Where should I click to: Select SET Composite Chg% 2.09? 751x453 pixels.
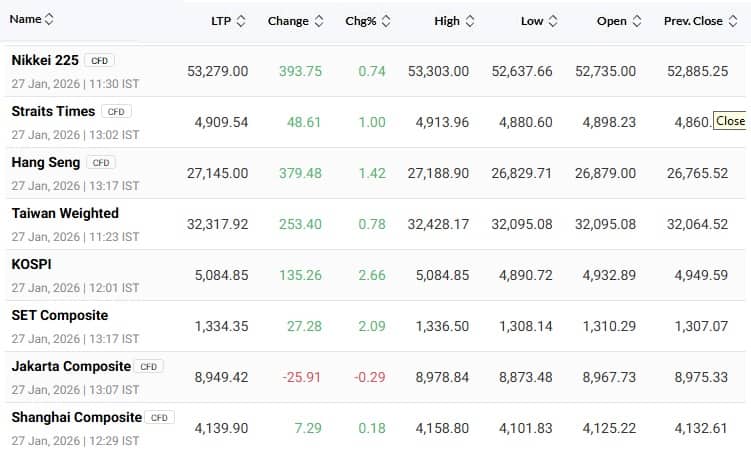[372, 327]
